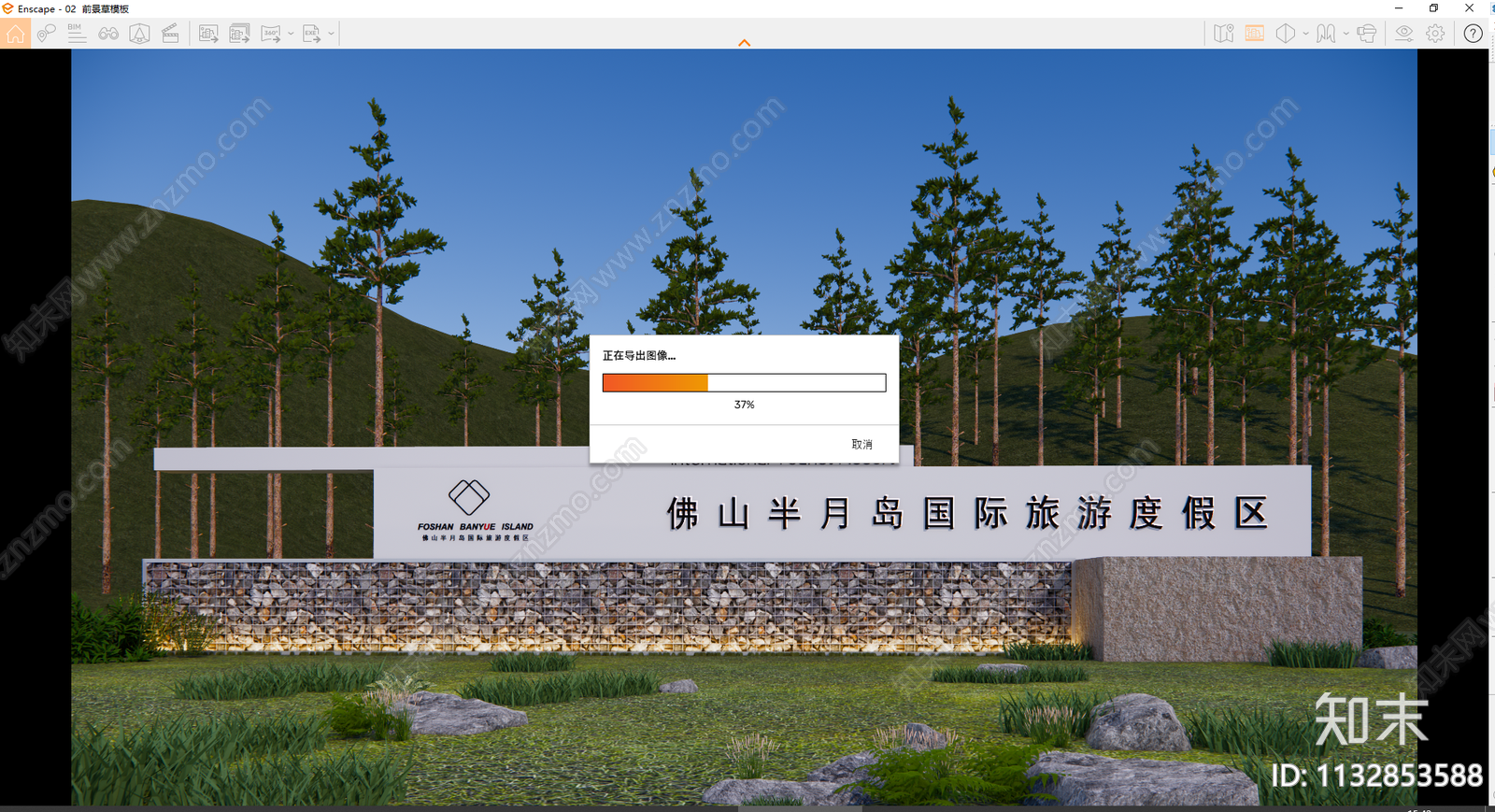
Task: Click the single screenshot export icon
Action: coord(208,34)
